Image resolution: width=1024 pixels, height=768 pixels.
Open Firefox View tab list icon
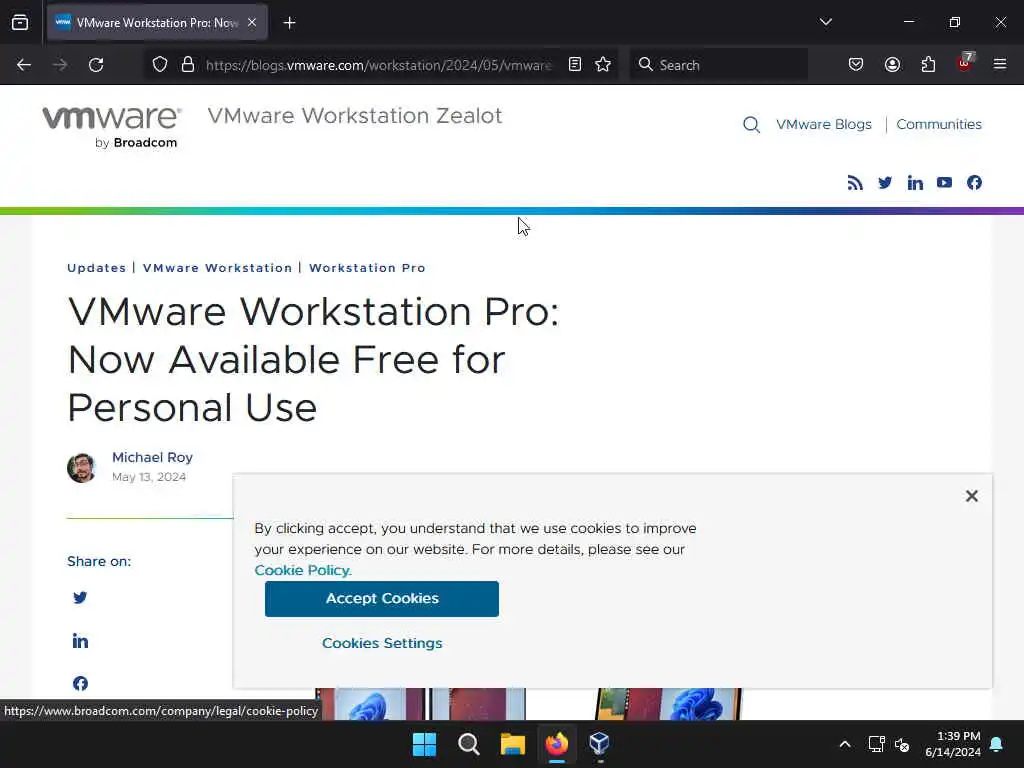[x=20, y=22]
